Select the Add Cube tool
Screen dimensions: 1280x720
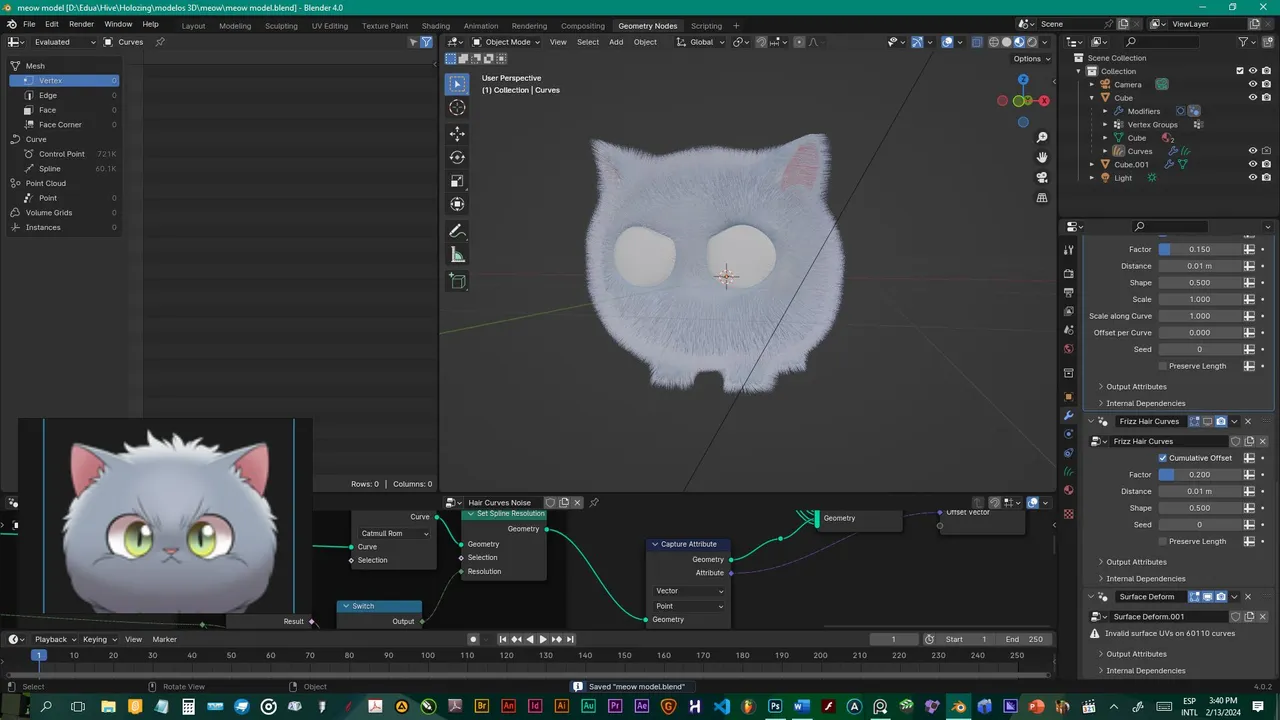457,281
